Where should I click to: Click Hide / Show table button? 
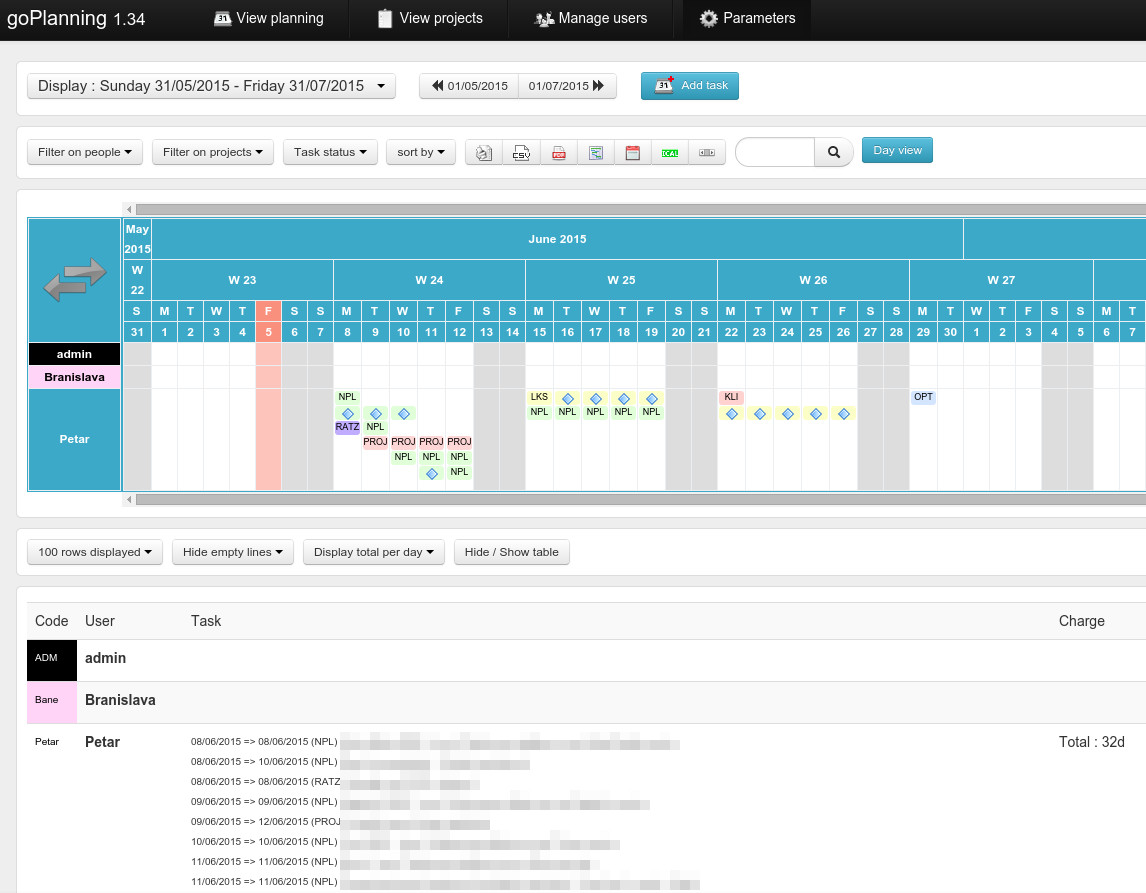pyautogui.click(x=512, y=552)
